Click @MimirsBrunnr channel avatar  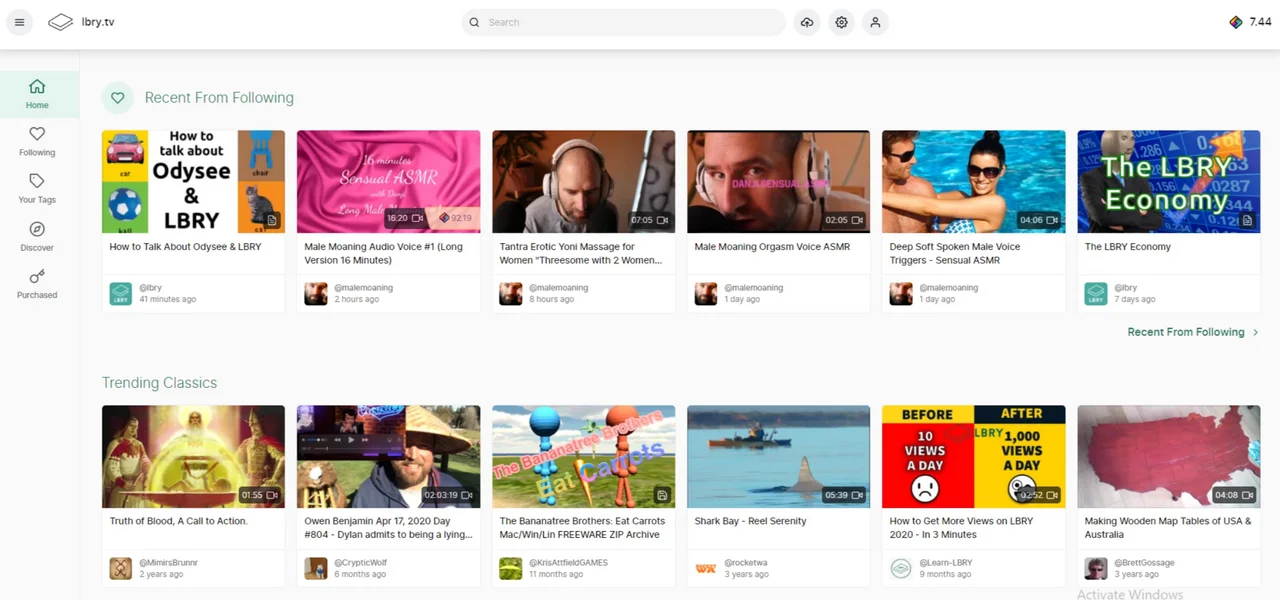tap(120, 568)
